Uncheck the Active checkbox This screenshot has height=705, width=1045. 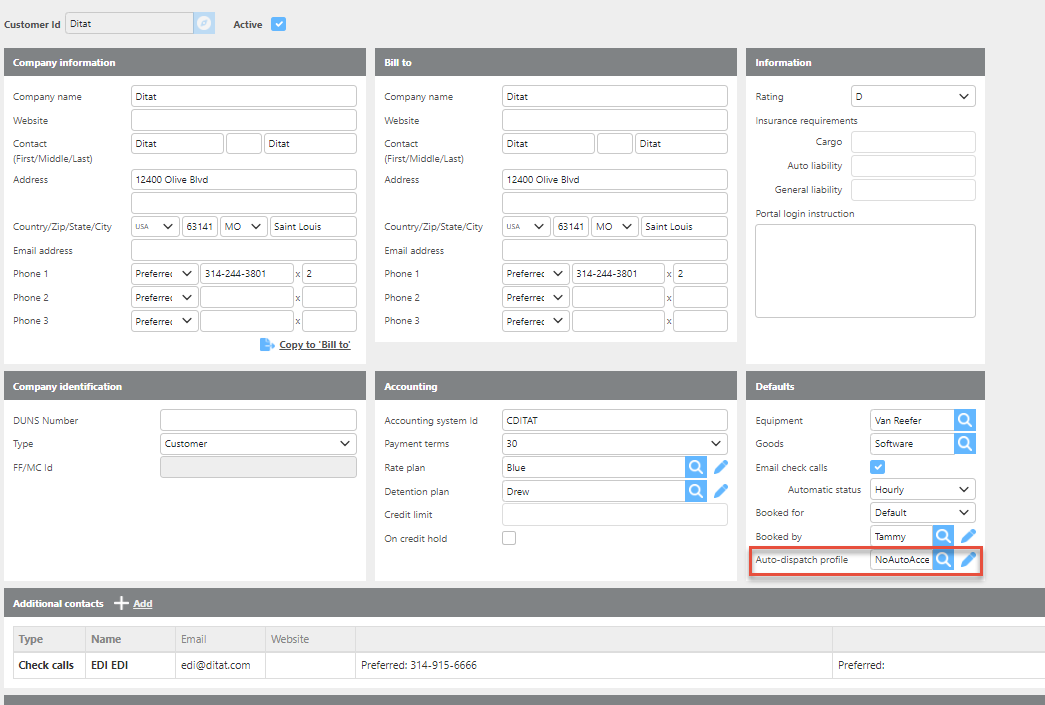click(x=279, y=24)
